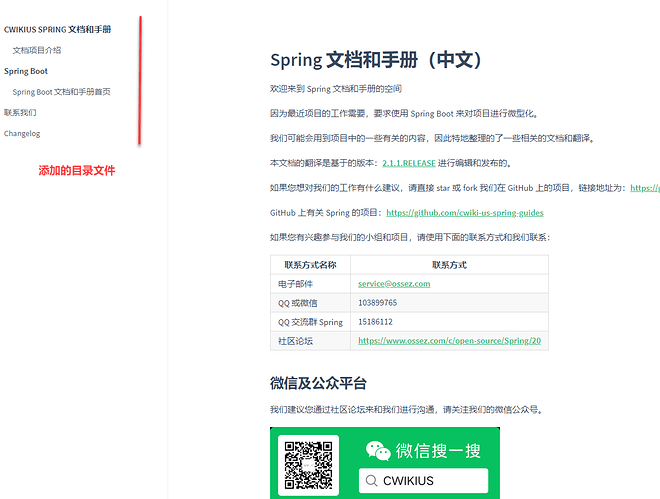Open 文档项目介绍 in the sidebar

click(37, 50)
